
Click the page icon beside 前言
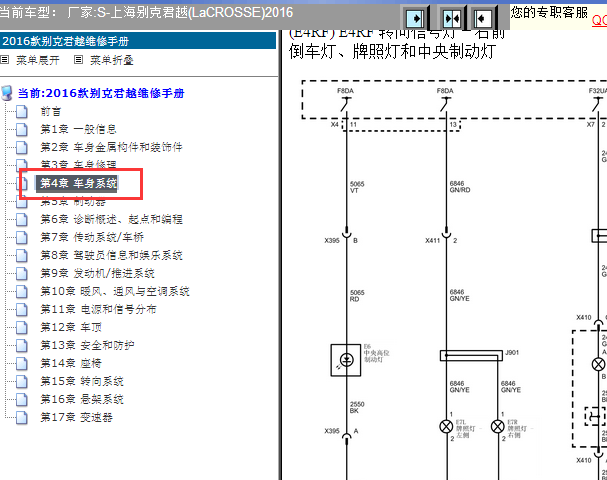tap(22, 111)
